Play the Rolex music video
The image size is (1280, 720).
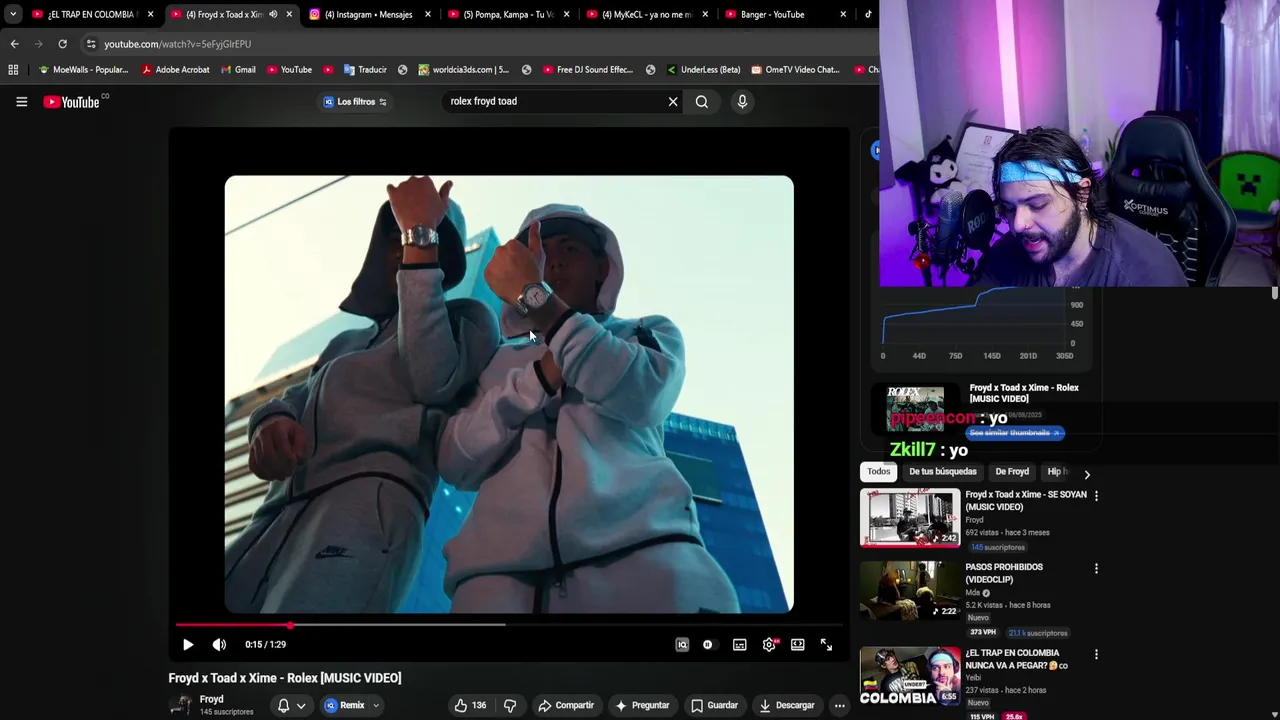188,645
